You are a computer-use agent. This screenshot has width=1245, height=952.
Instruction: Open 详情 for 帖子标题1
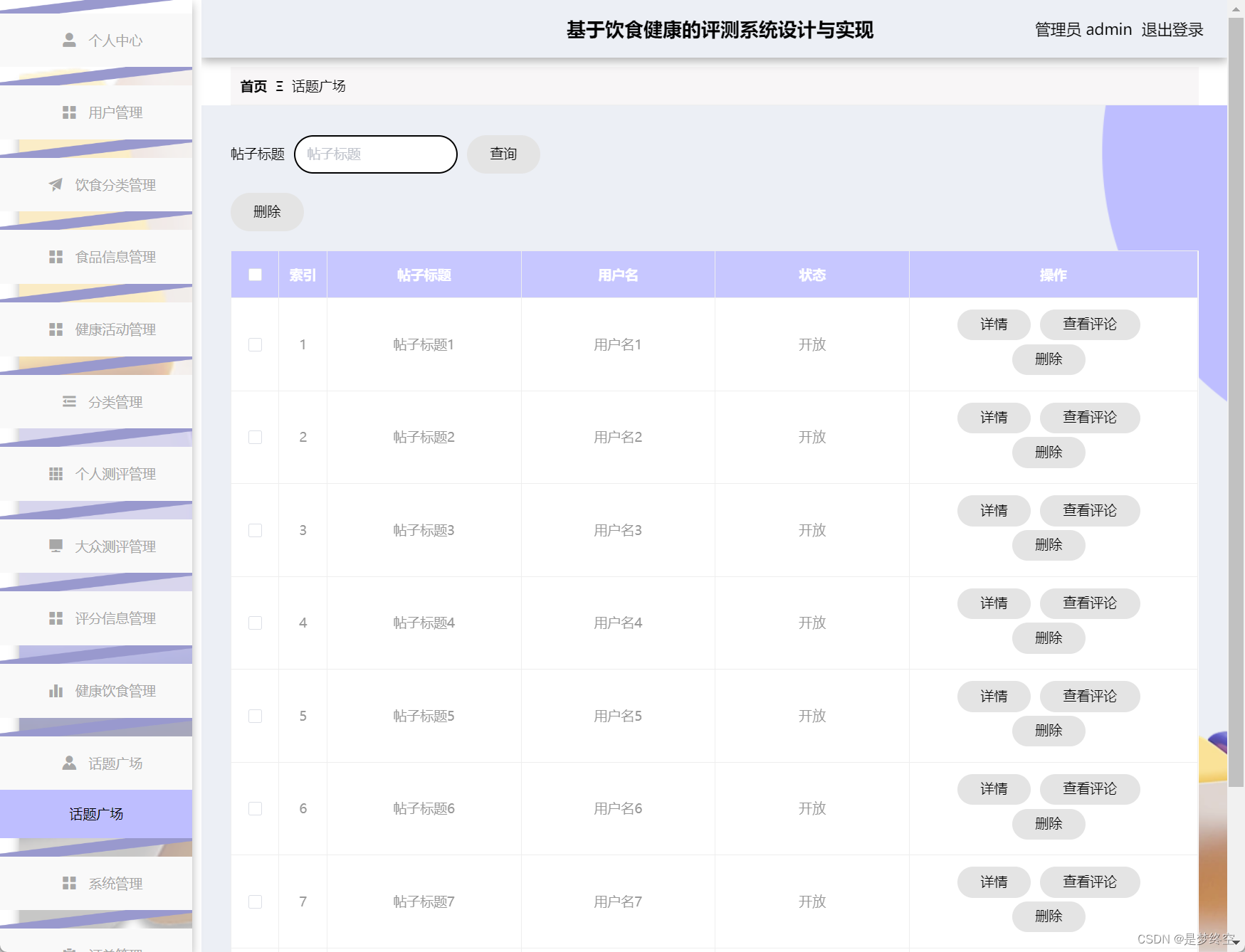pyautogui.click(x=994, y=324)
